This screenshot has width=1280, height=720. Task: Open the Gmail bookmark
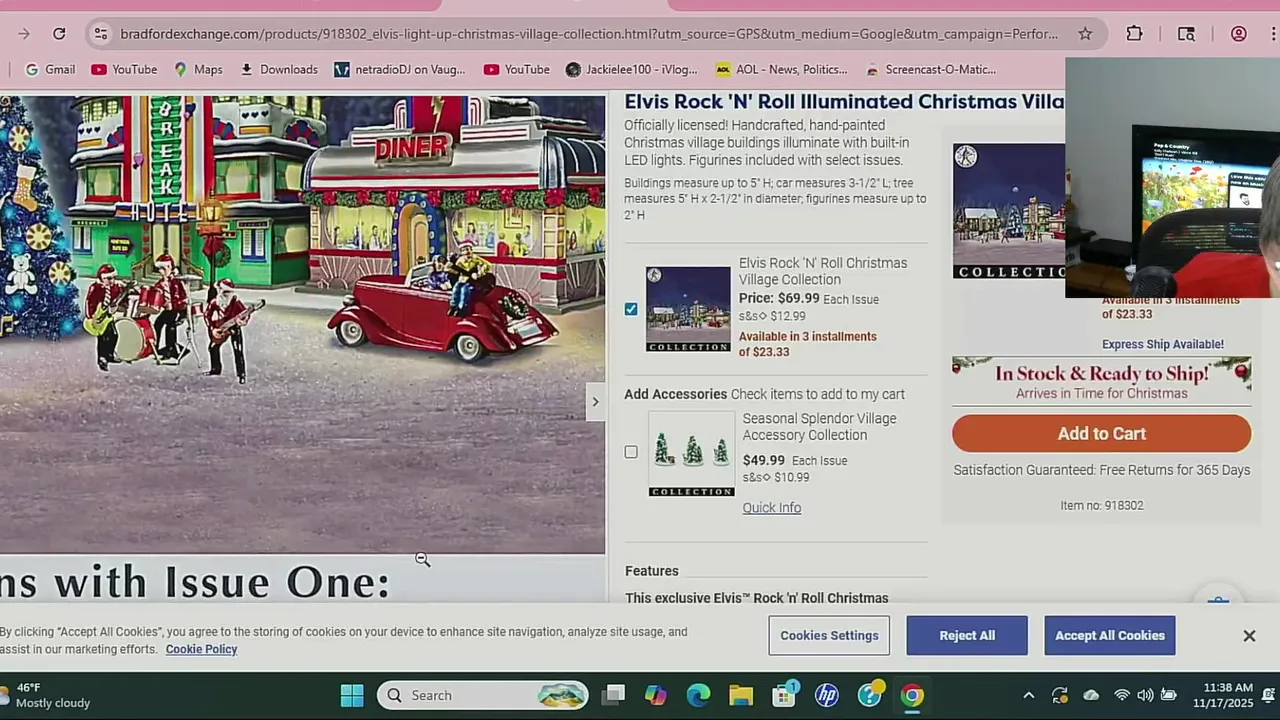(x=50, y=69)
